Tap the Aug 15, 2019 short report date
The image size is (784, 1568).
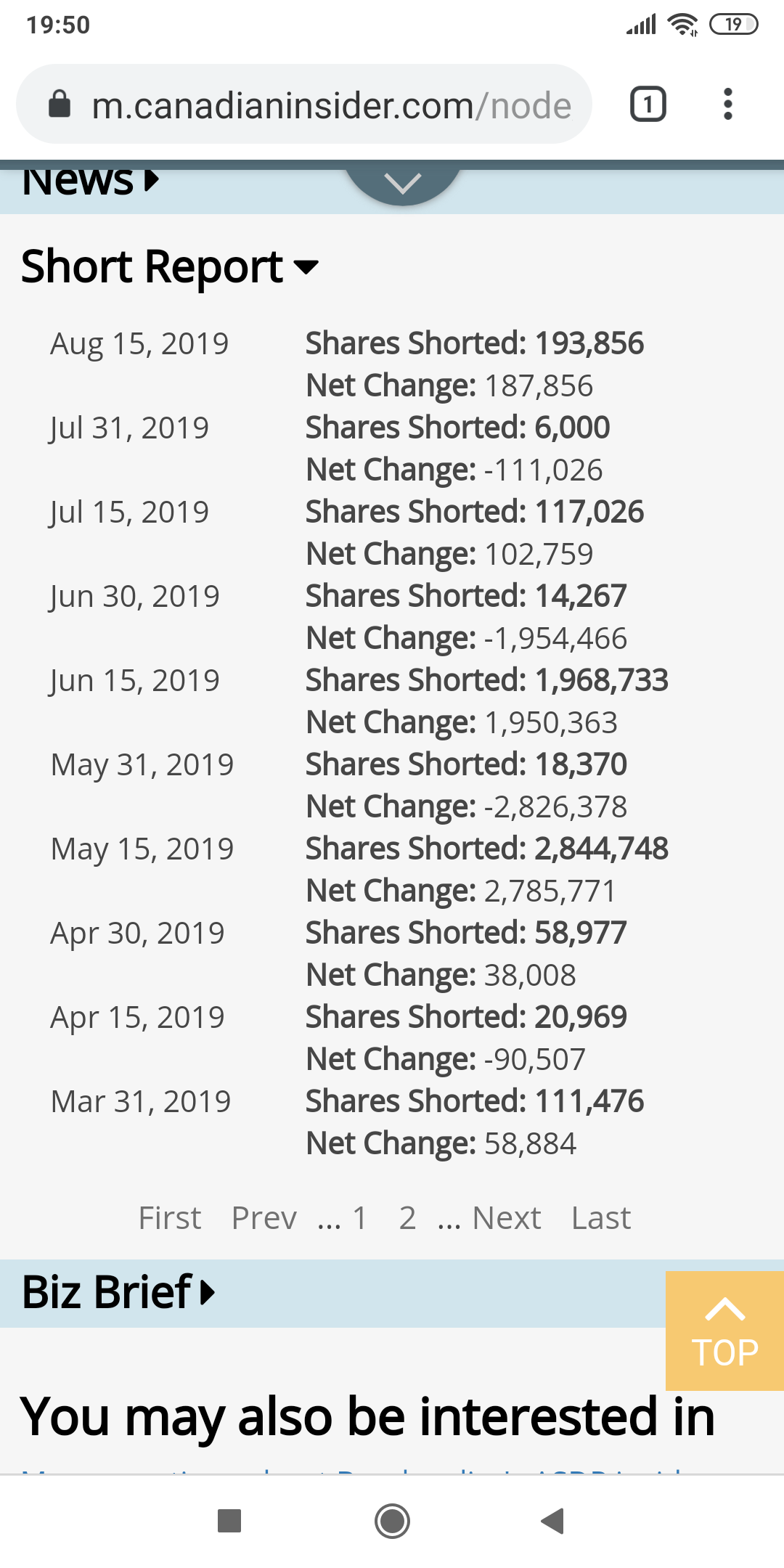[x=139, y=343]
